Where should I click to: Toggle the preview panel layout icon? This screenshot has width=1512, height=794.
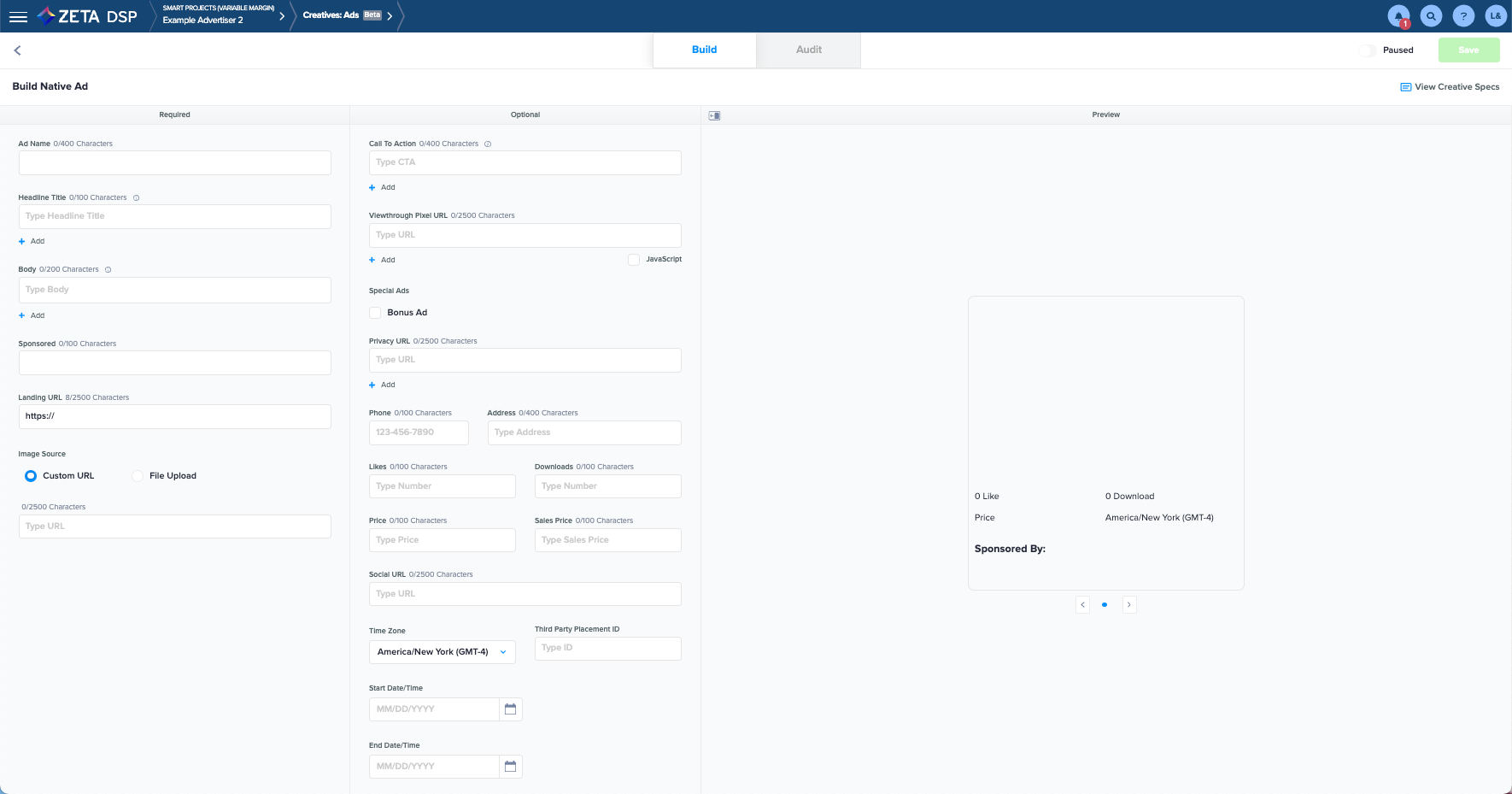(715, 115)
